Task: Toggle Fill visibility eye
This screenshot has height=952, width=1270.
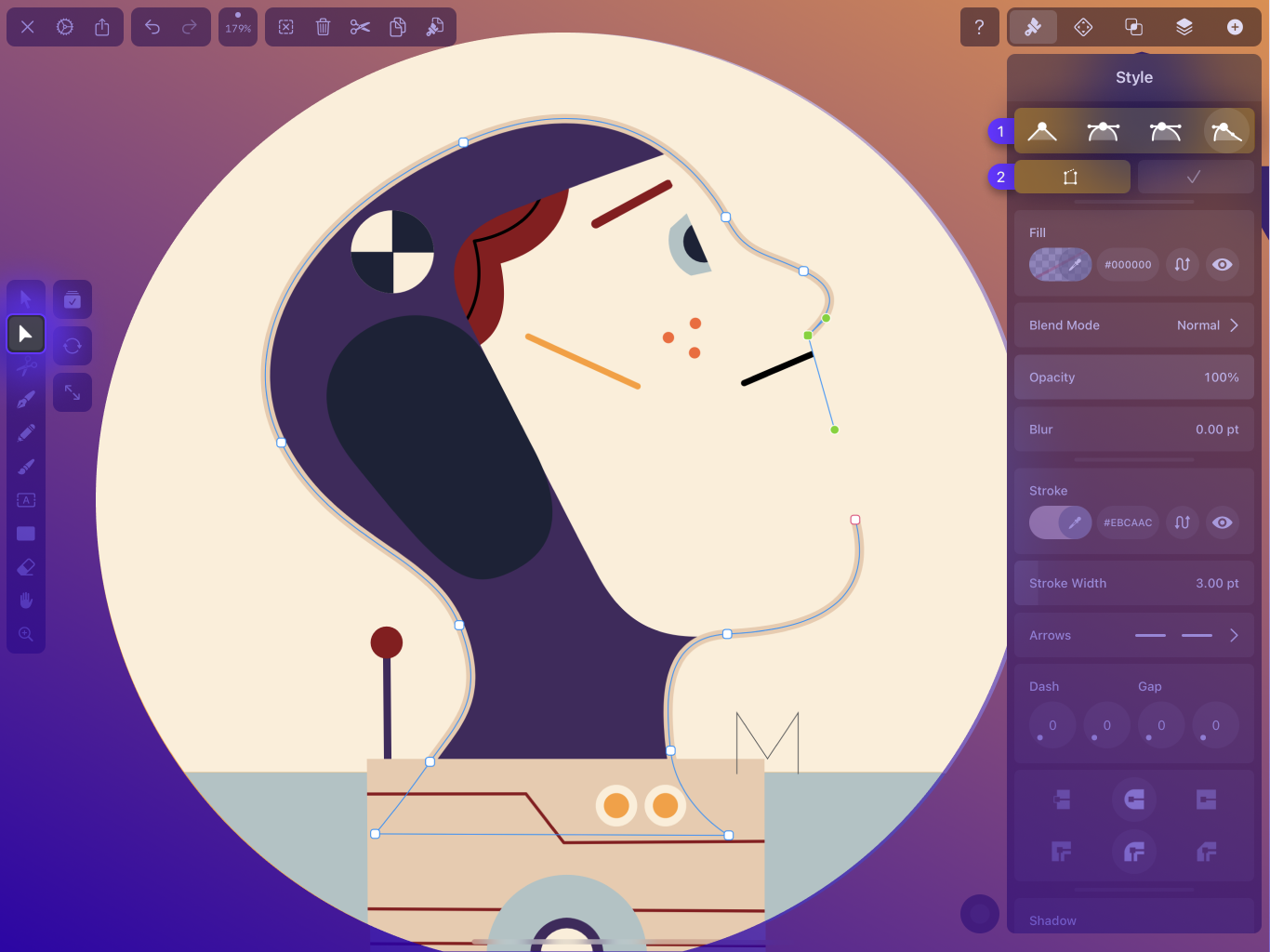Action: point(1223,265)
